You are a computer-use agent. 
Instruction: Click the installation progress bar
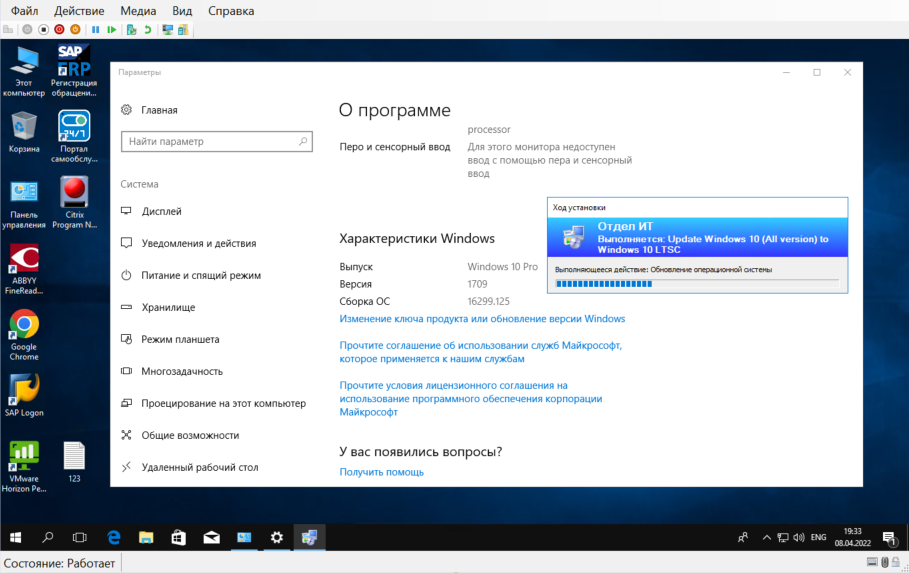603,284
